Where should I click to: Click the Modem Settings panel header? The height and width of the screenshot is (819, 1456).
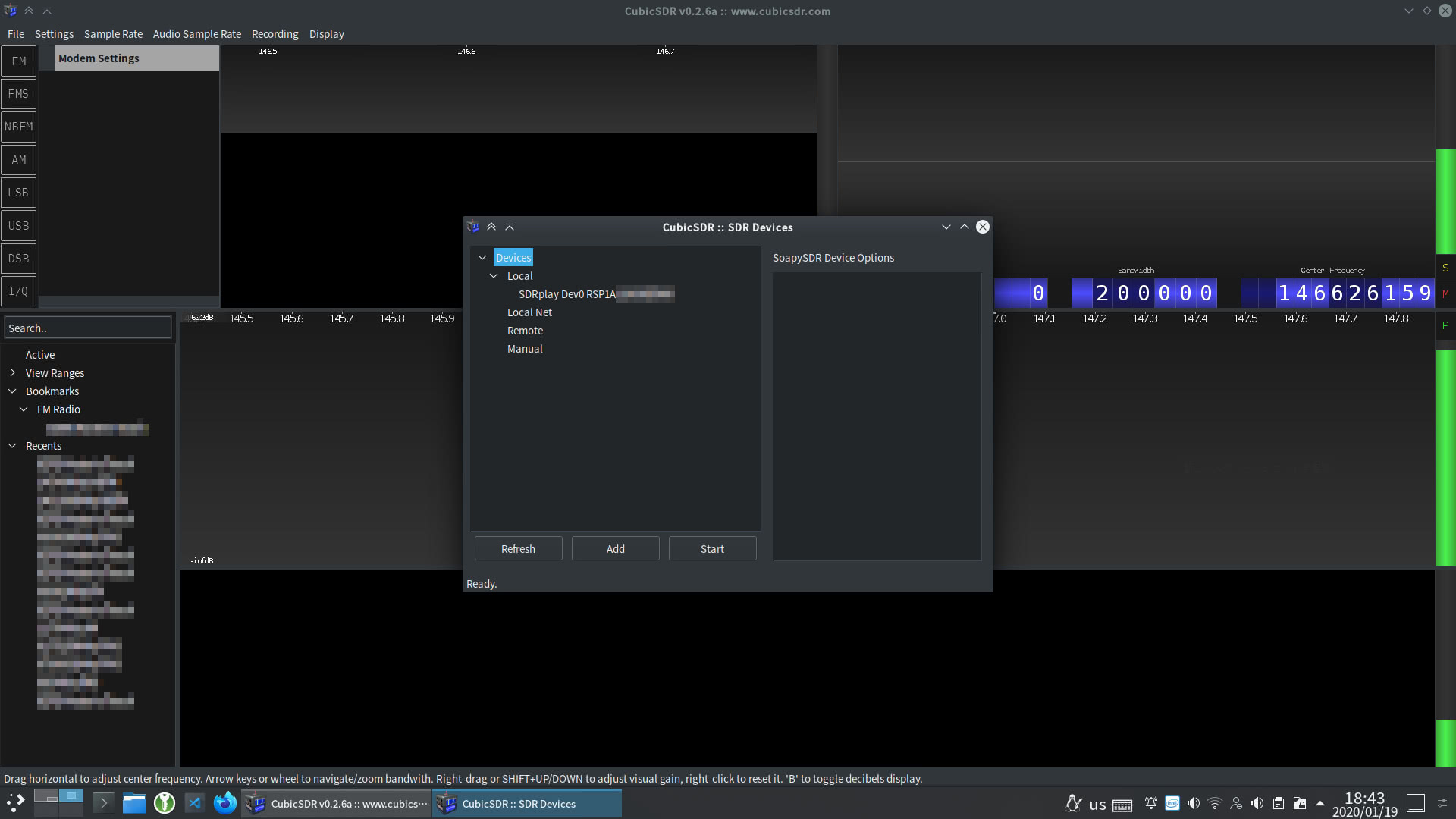pyautogui.click(x=136, y=58)
